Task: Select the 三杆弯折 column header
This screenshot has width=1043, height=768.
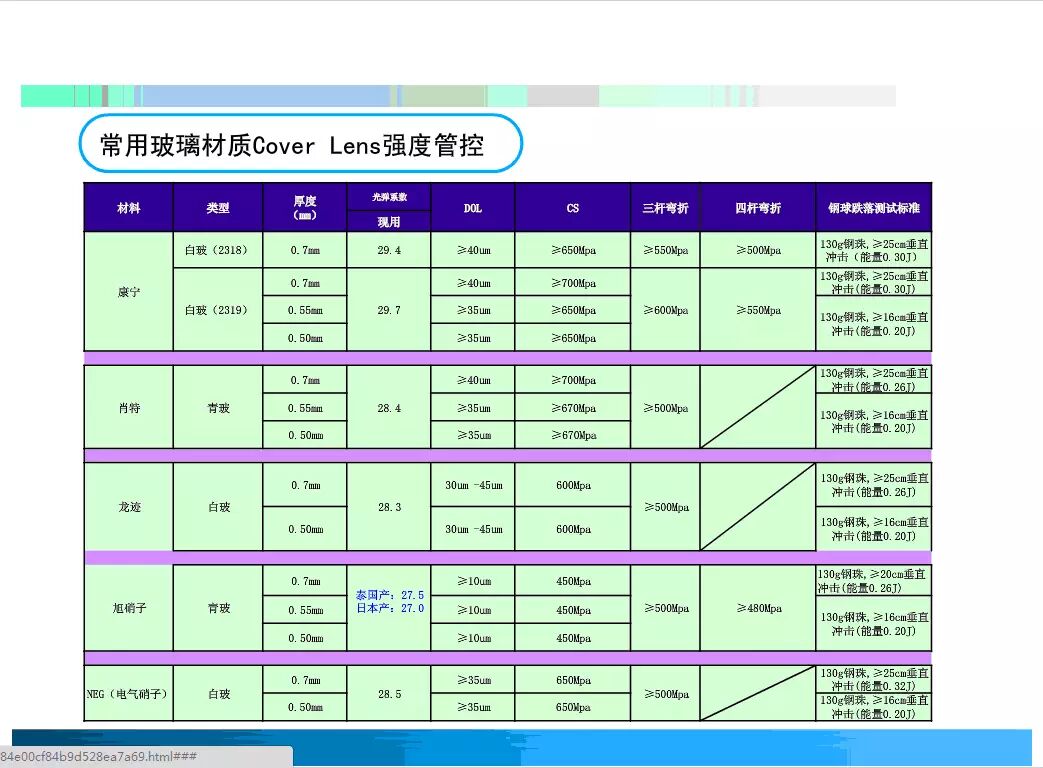Action: [x=665, y=208]
